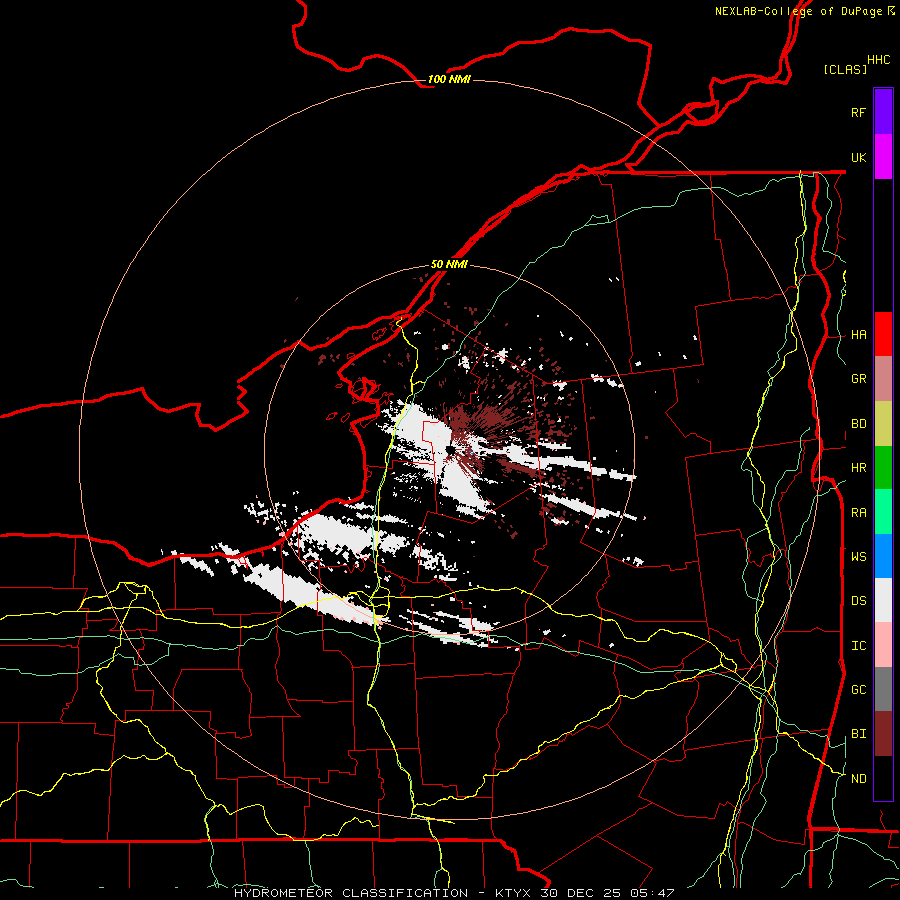Click the DS legend label
Viewport: 900px width, 900px height.
coord(858,601)
